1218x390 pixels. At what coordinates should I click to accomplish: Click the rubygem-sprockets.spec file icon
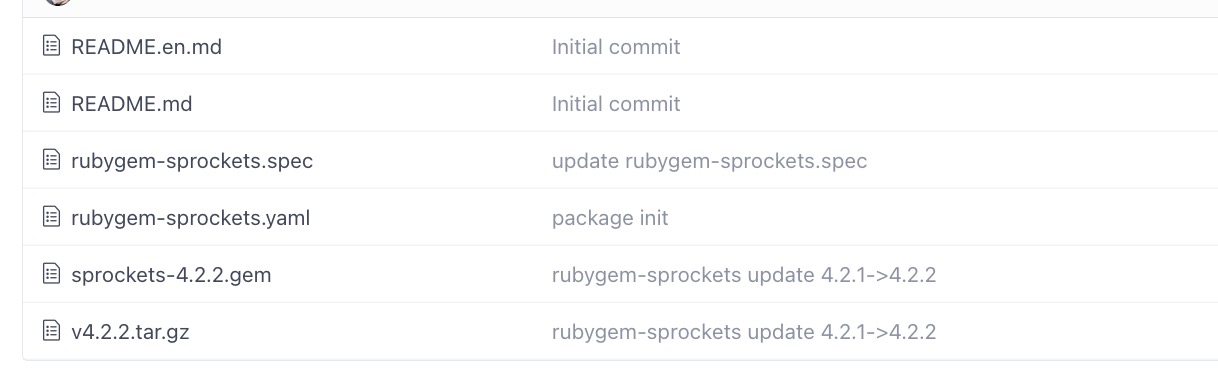[x=52, y=160]
